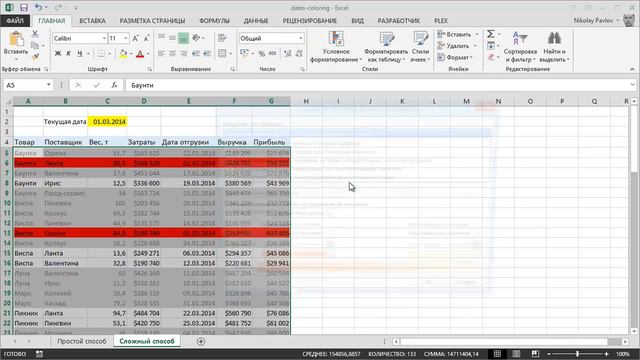Click the percent style icon

[262, 54]
